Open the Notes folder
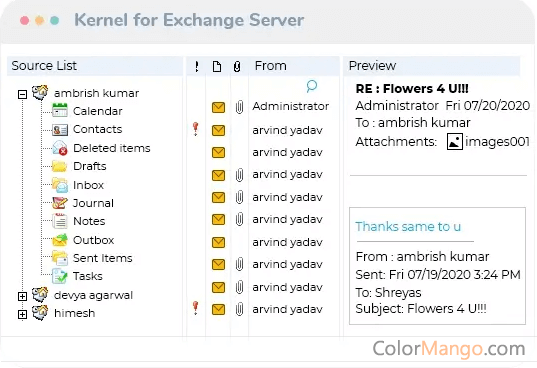 (x=89, y=221)
